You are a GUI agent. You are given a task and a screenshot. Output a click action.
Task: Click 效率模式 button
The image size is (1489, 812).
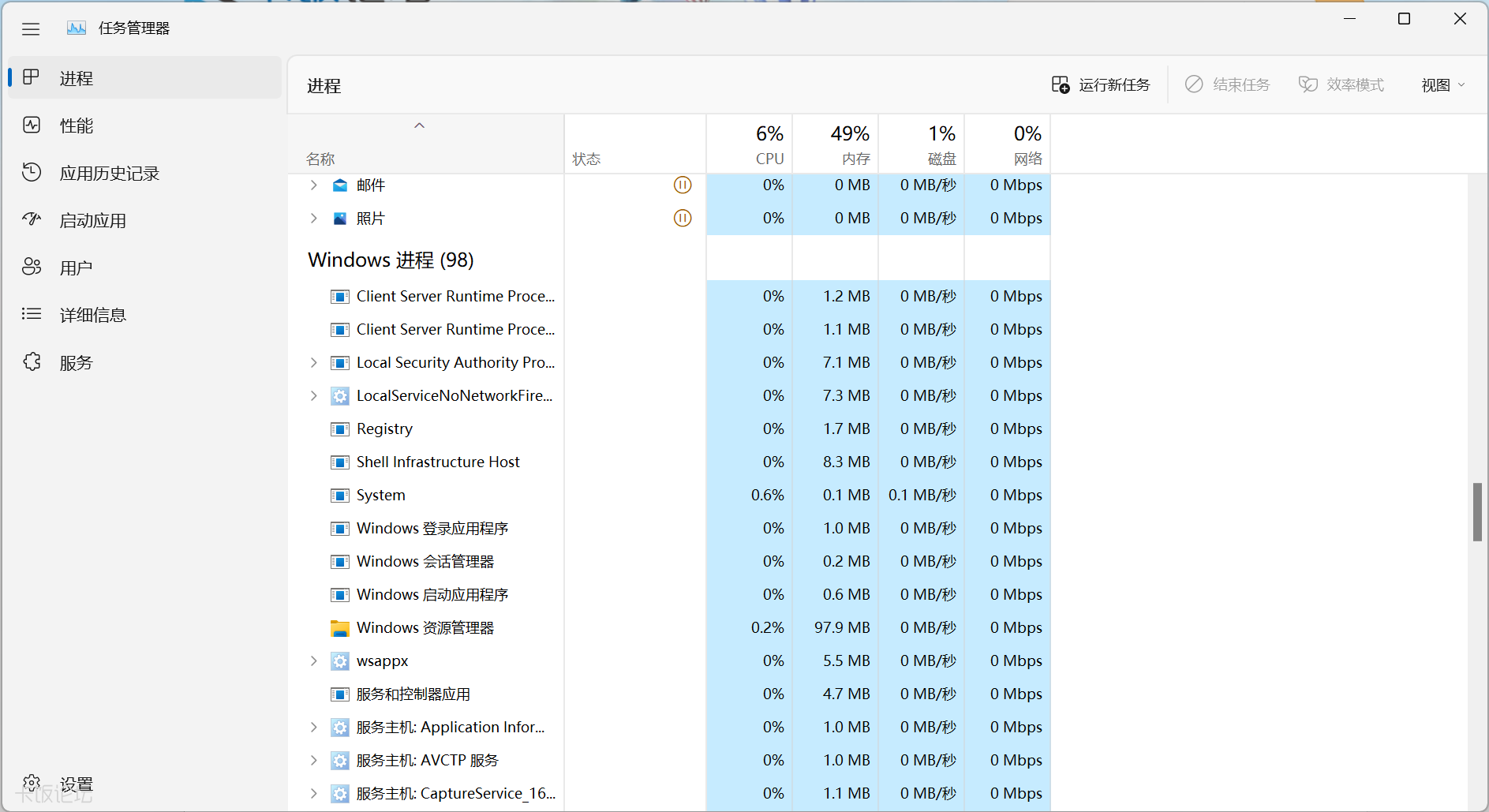(x=1341, y=84)
